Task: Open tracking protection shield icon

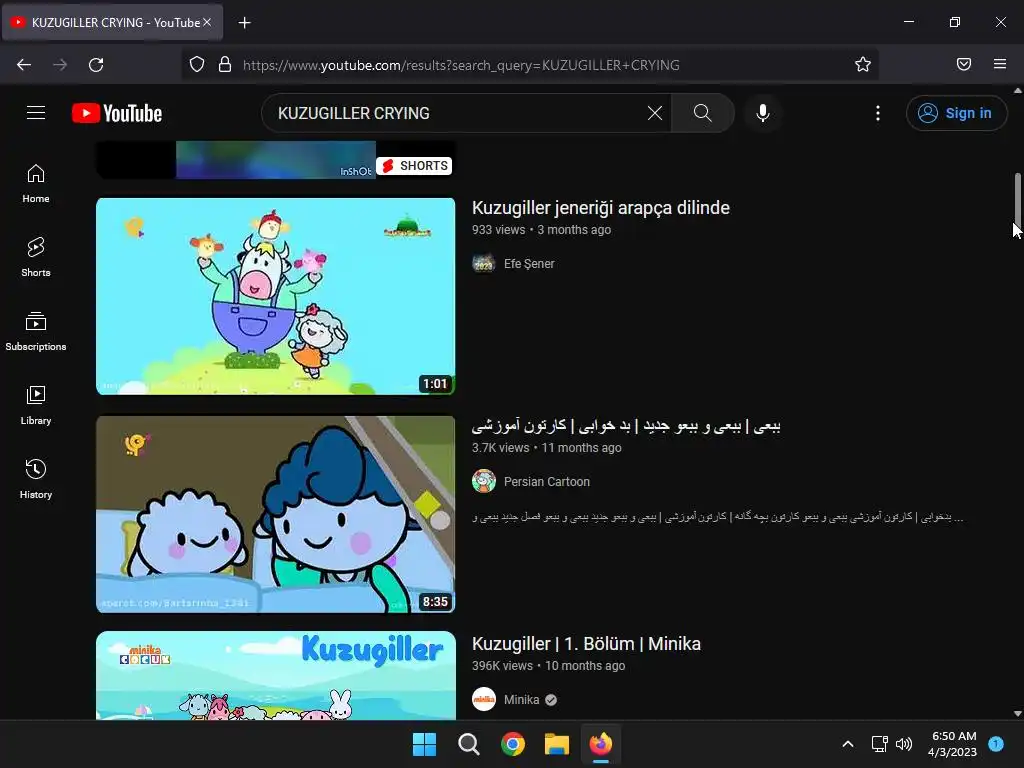Action: tap(197, 65)
